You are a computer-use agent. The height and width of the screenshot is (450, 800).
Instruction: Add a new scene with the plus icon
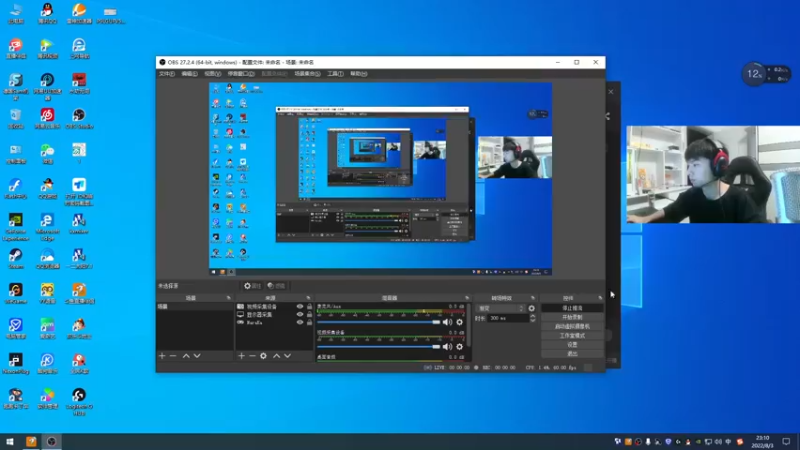tap(162, 356)
